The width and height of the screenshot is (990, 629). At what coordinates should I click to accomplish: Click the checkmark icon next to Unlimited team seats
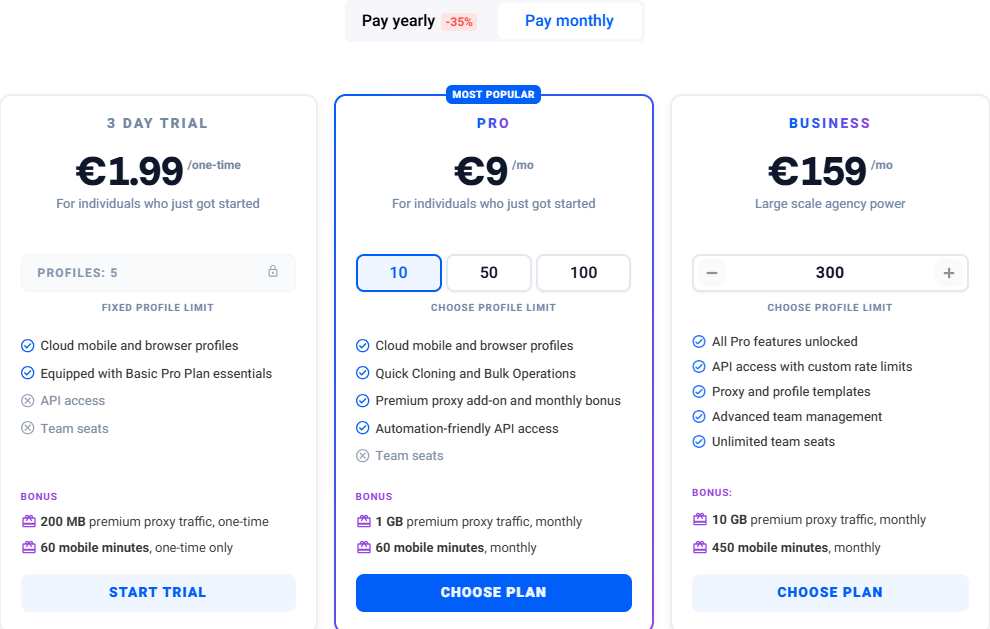click(x=699, y=441)
